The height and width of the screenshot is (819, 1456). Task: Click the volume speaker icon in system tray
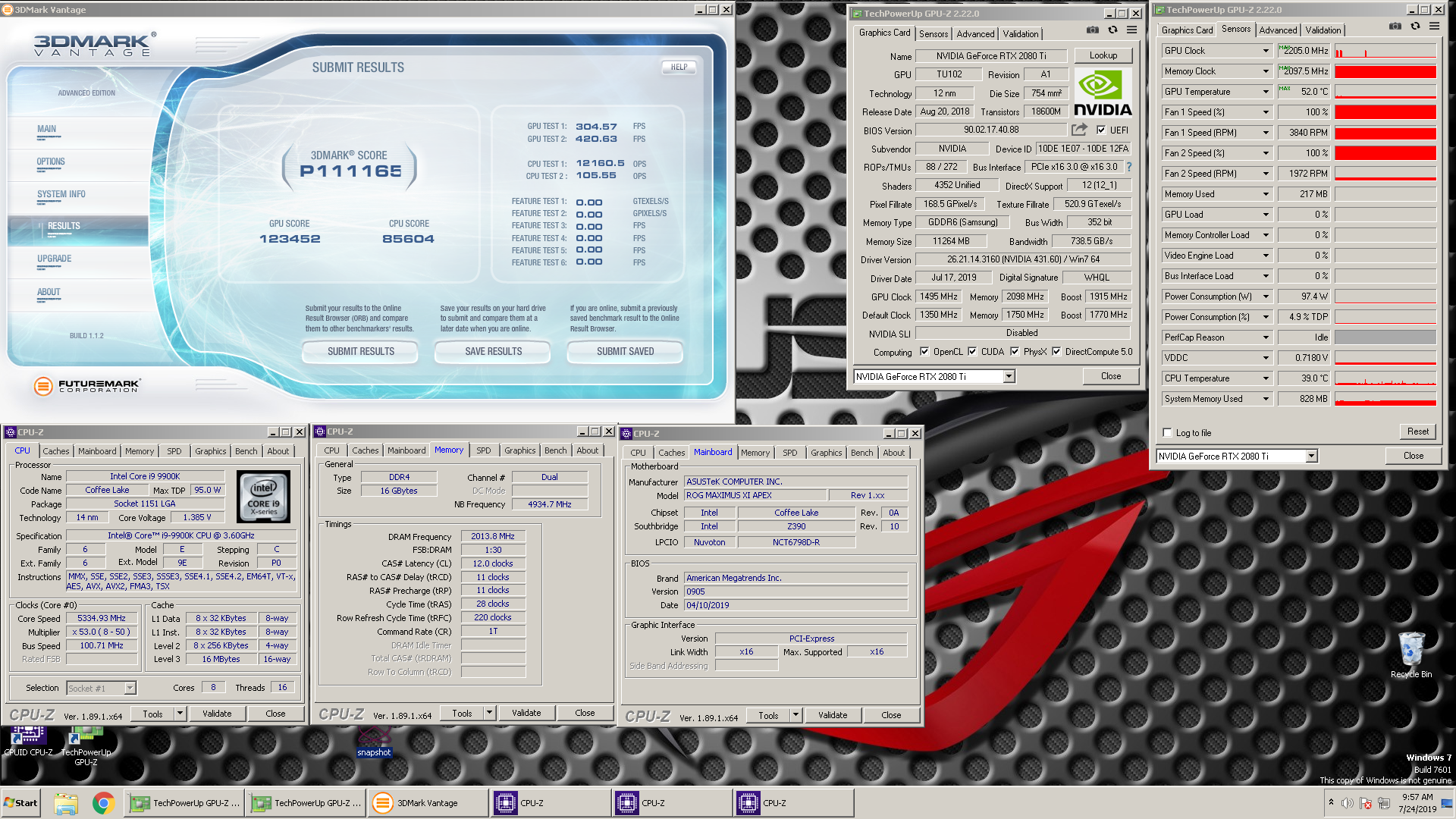(1348, 803)
